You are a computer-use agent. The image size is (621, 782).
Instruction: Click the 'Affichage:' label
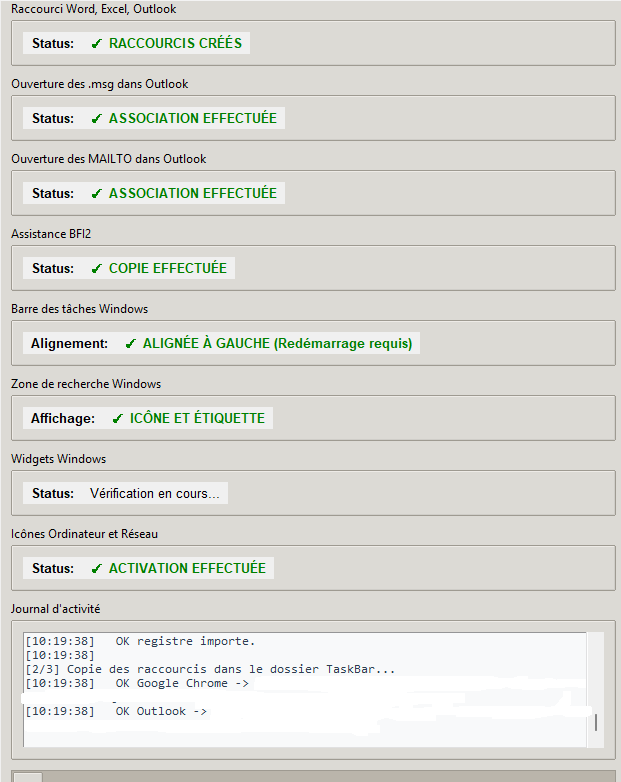pyautogui.click(x=63, y=418)
